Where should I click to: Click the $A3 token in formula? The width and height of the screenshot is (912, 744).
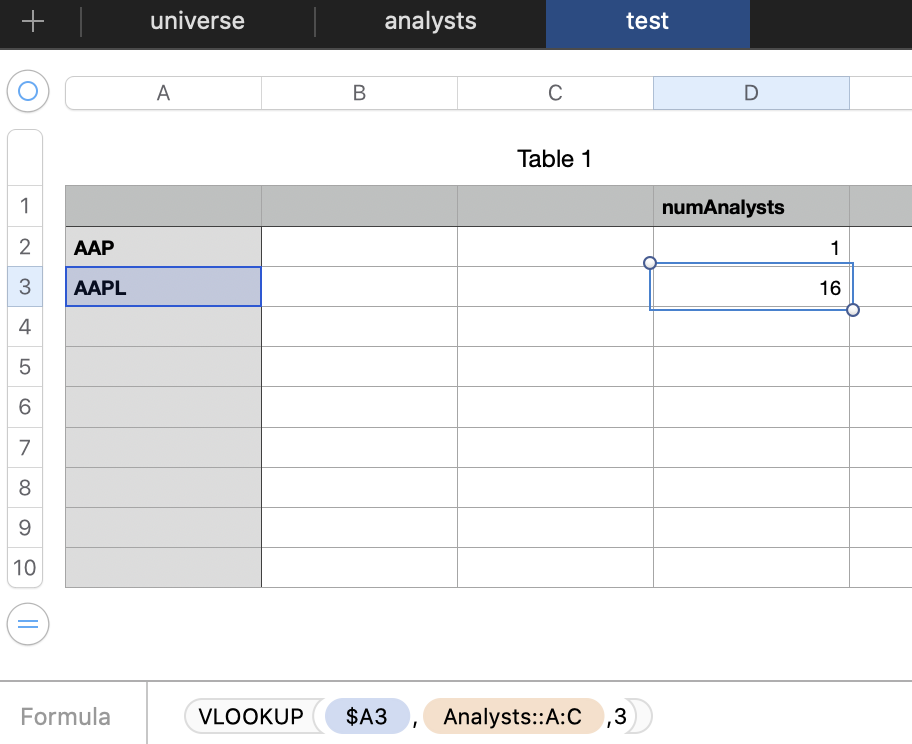pyautogui.click(x=366, y=716)
